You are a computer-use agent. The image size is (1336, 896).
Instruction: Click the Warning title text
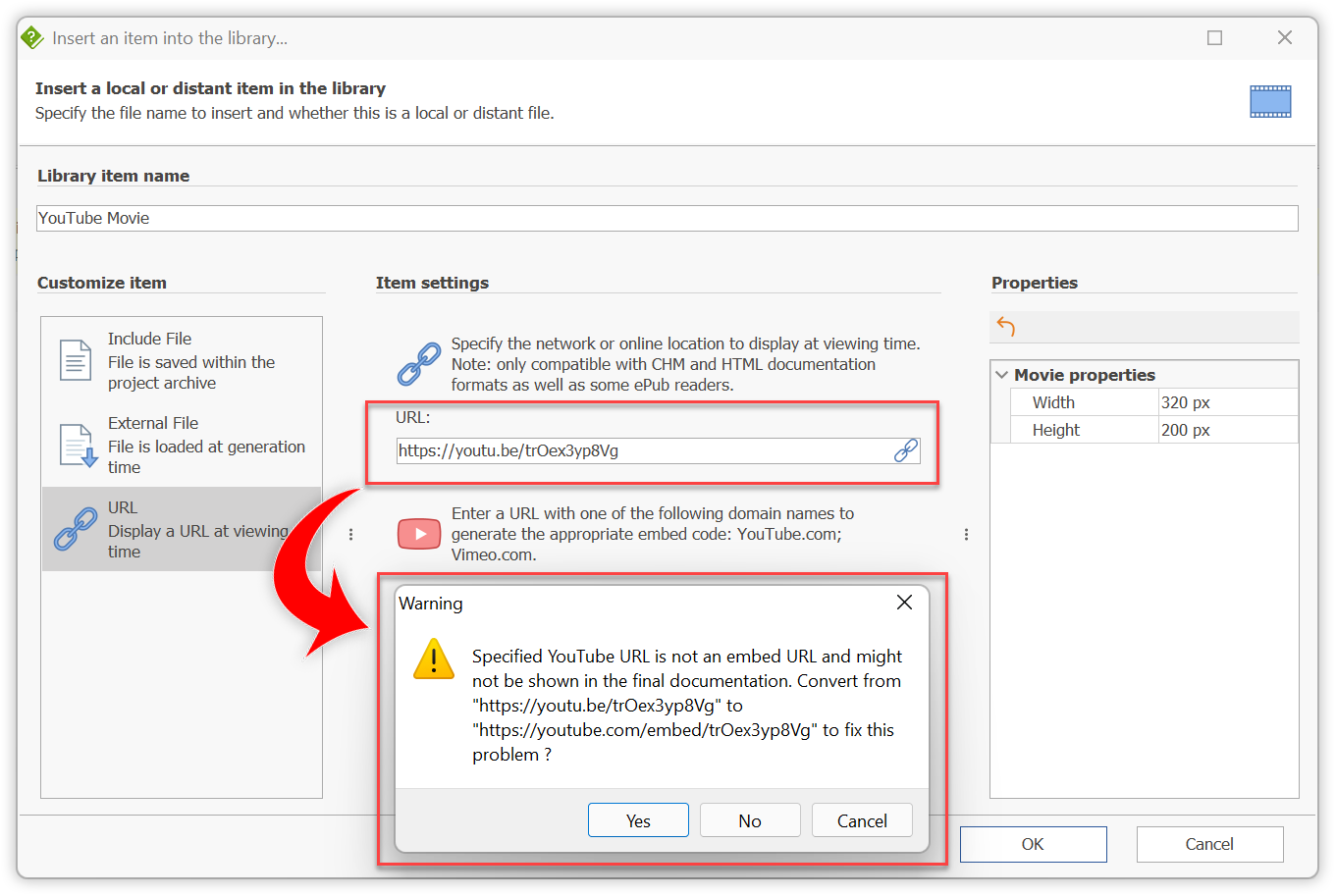click(x=431, y=604)
